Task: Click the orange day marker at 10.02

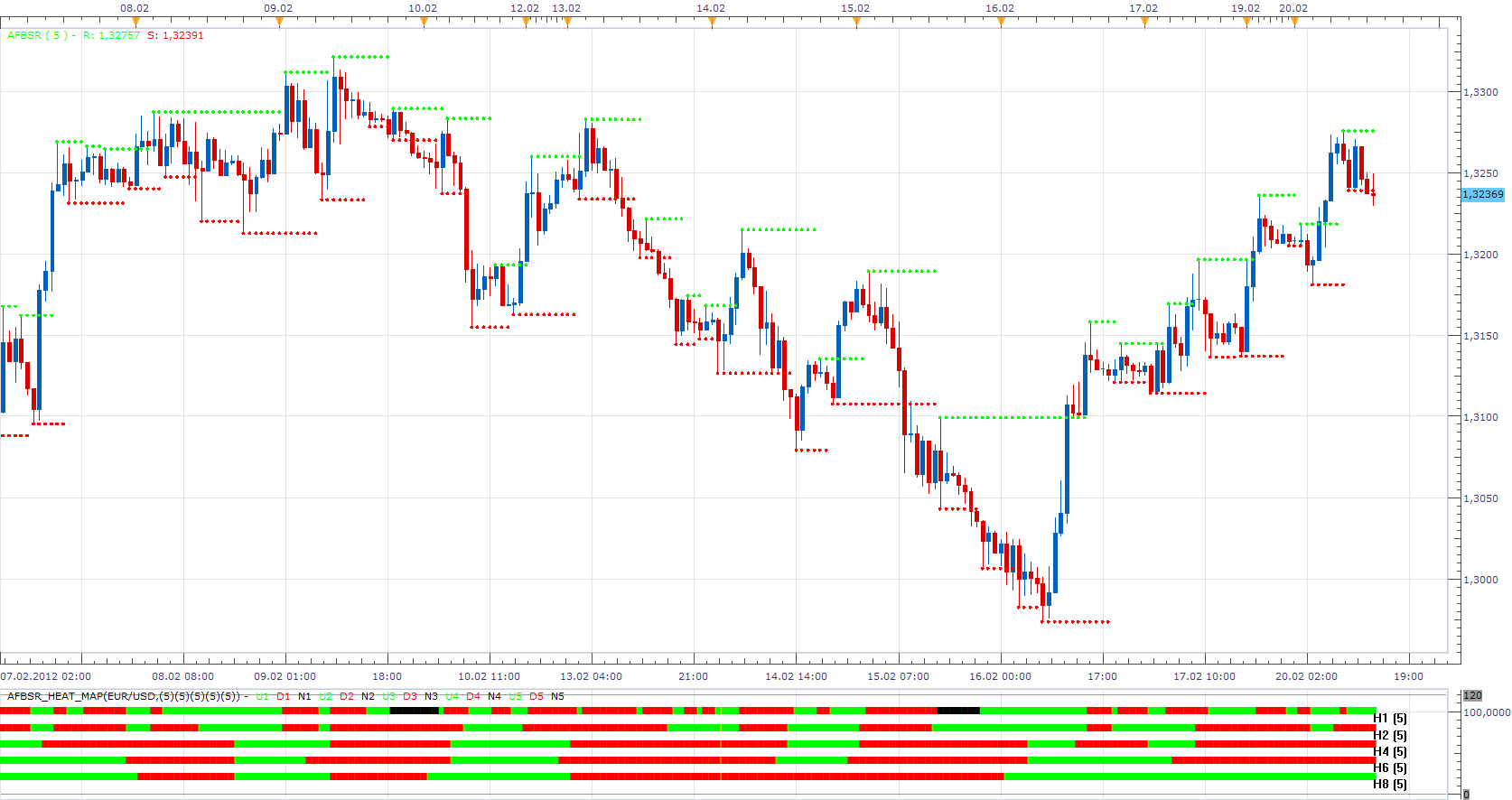Action: pos(424,23)
